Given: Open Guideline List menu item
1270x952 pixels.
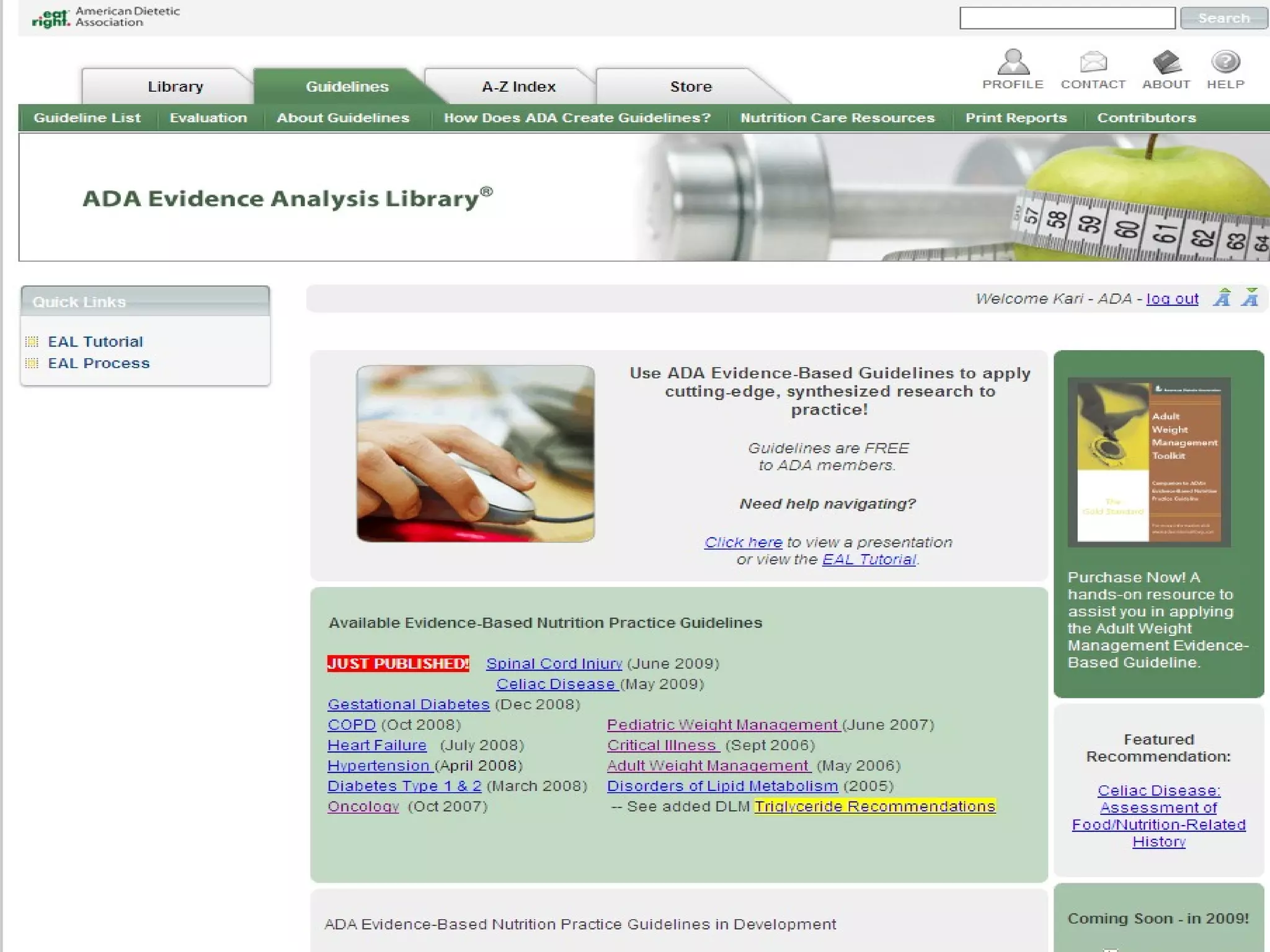Looking at the screenshot, I should [x=87, y=118].
